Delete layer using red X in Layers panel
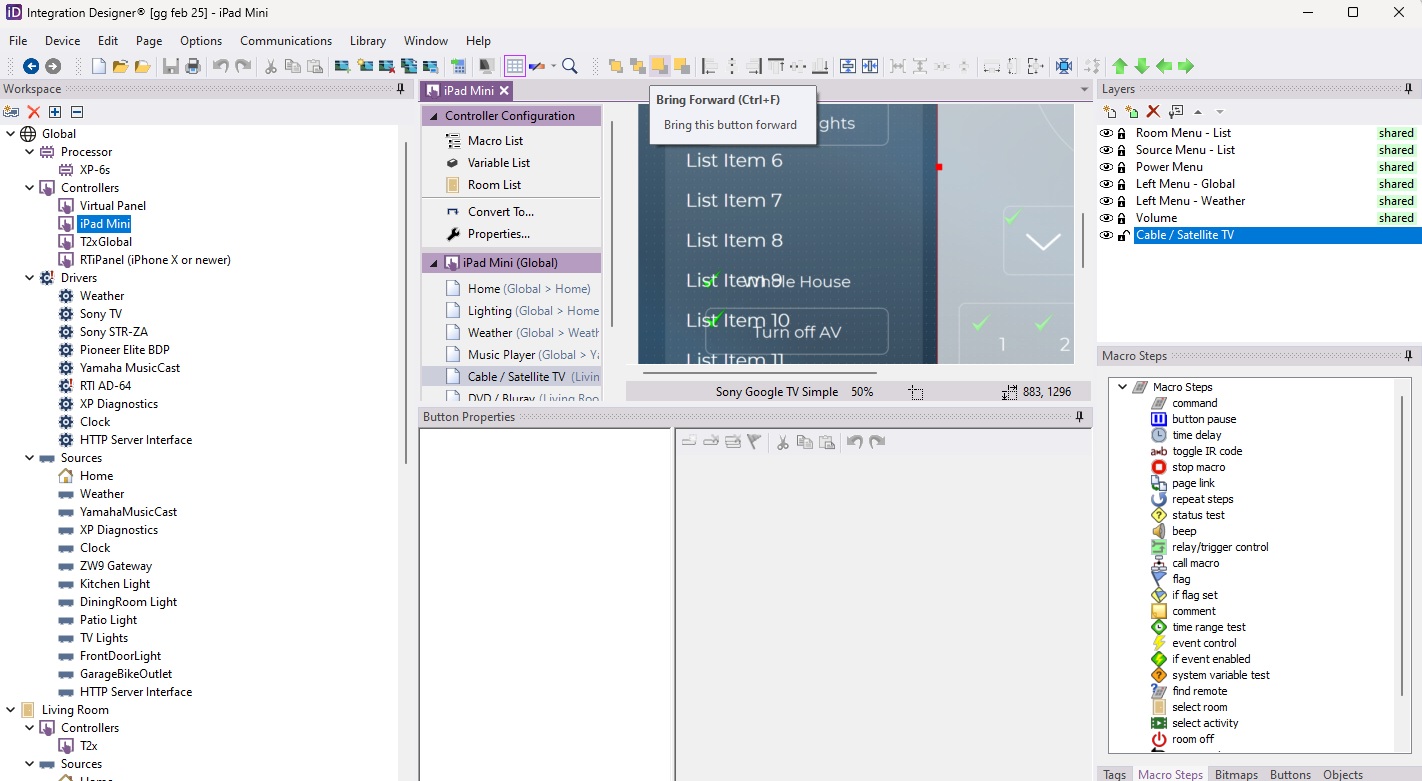The width and height of the screenshot is (1422, 781). click(x=1153, y=111)
